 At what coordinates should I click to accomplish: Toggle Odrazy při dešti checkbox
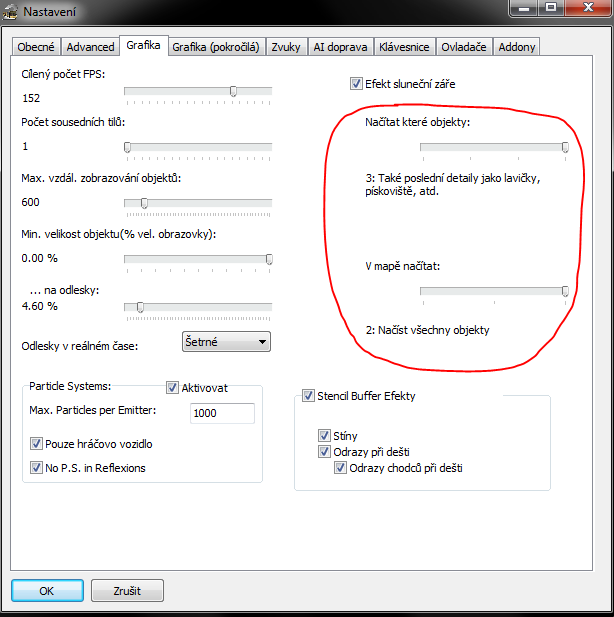324,452
